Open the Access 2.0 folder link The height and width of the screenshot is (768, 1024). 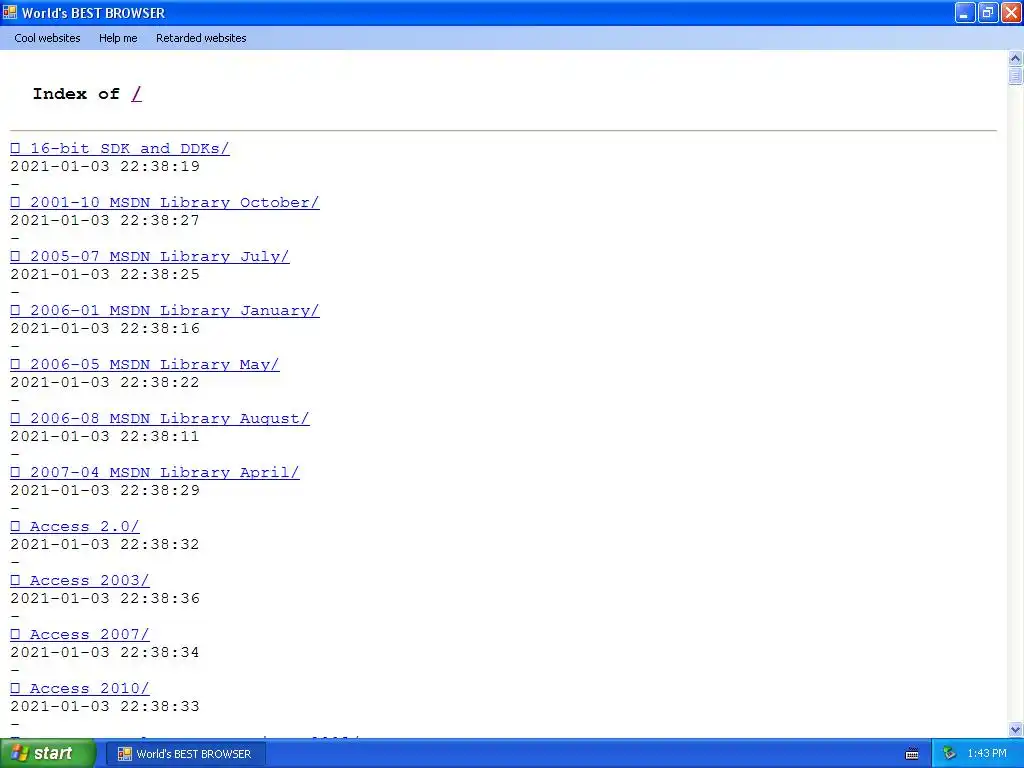tap(75, 526)
